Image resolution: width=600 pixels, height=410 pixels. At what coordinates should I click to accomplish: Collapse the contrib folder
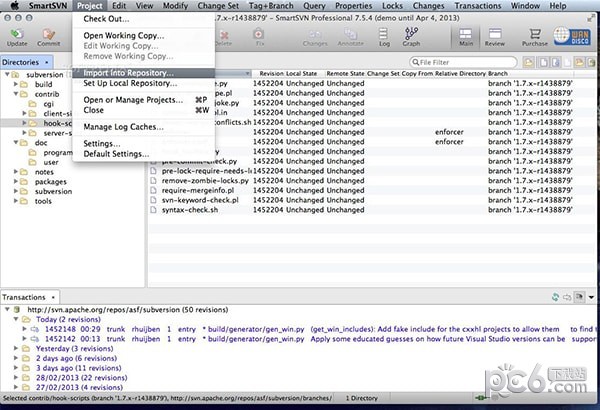[x=16, y=94]
